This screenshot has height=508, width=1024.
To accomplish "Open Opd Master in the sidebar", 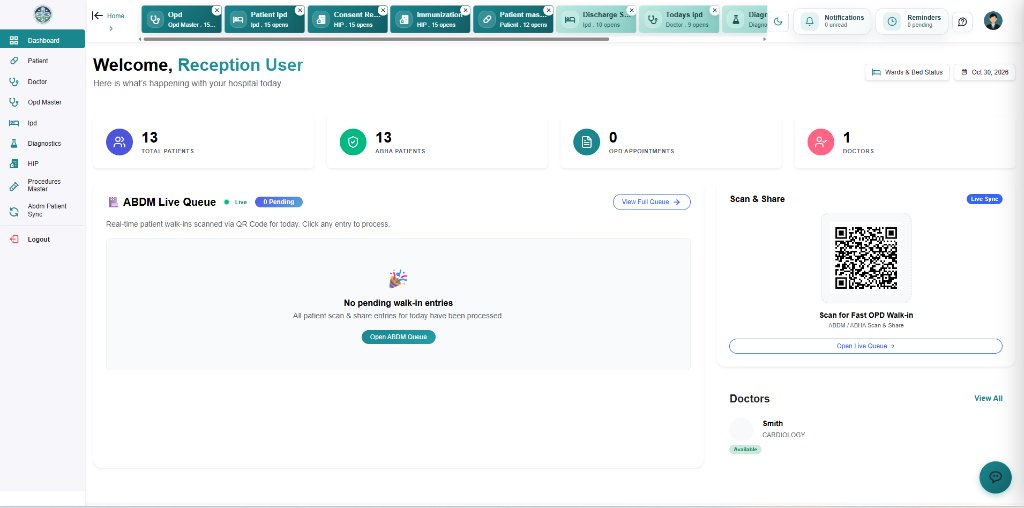I will 42,103.
